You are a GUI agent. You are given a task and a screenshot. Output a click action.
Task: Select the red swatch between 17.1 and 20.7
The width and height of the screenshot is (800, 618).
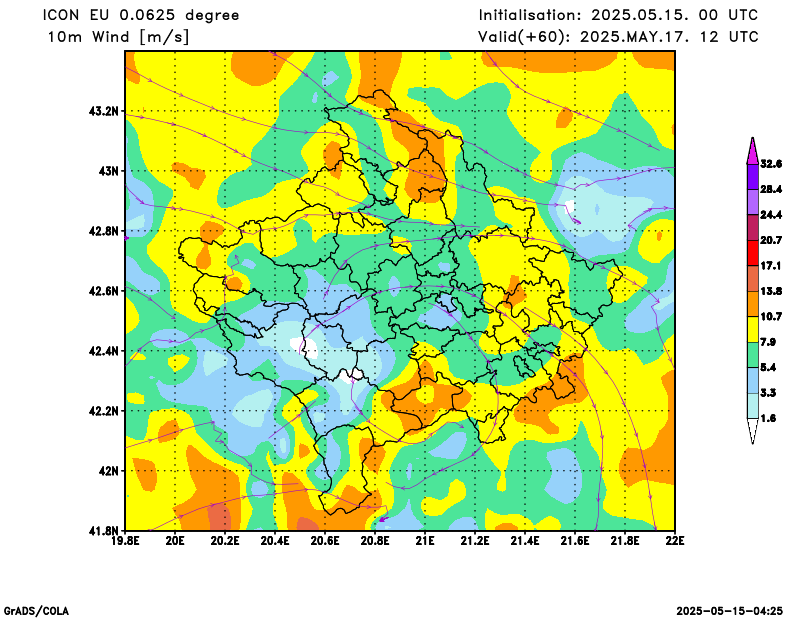point(753,253)
